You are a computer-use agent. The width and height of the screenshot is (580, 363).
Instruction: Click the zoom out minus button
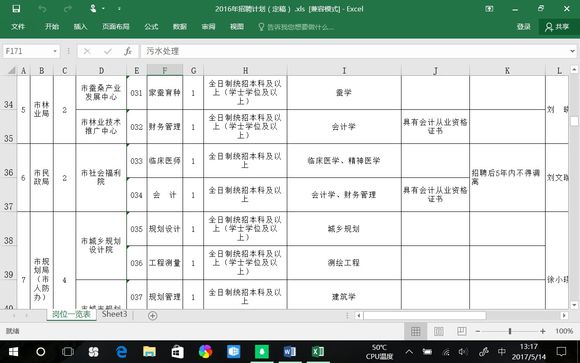[x=478, y=332]
